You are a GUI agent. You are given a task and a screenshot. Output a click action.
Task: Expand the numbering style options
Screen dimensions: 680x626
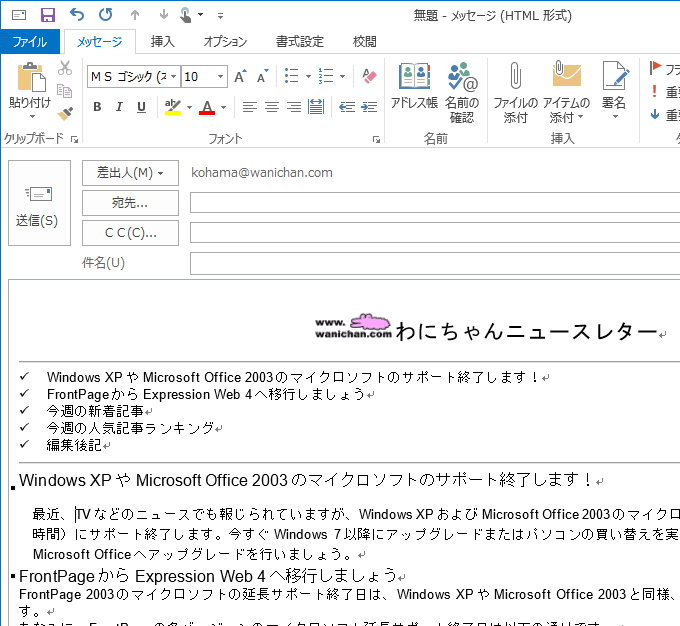coord(343,76)
